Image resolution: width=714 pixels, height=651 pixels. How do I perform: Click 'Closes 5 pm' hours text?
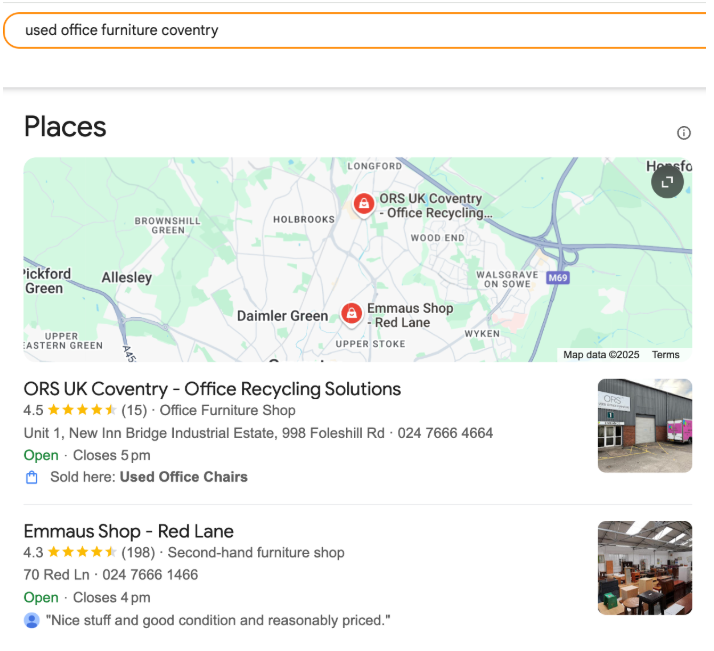[x=112, y=455]
